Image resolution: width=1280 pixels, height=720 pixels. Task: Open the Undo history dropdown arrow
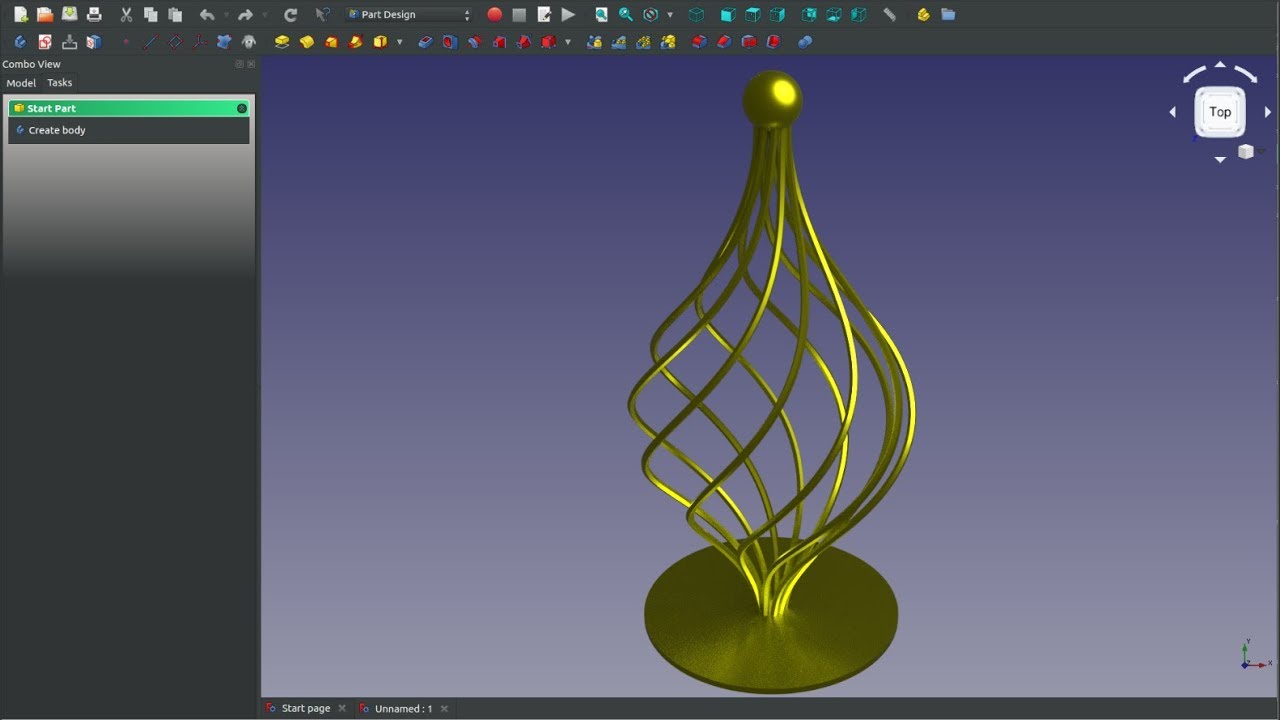click(x=225, y=15)
